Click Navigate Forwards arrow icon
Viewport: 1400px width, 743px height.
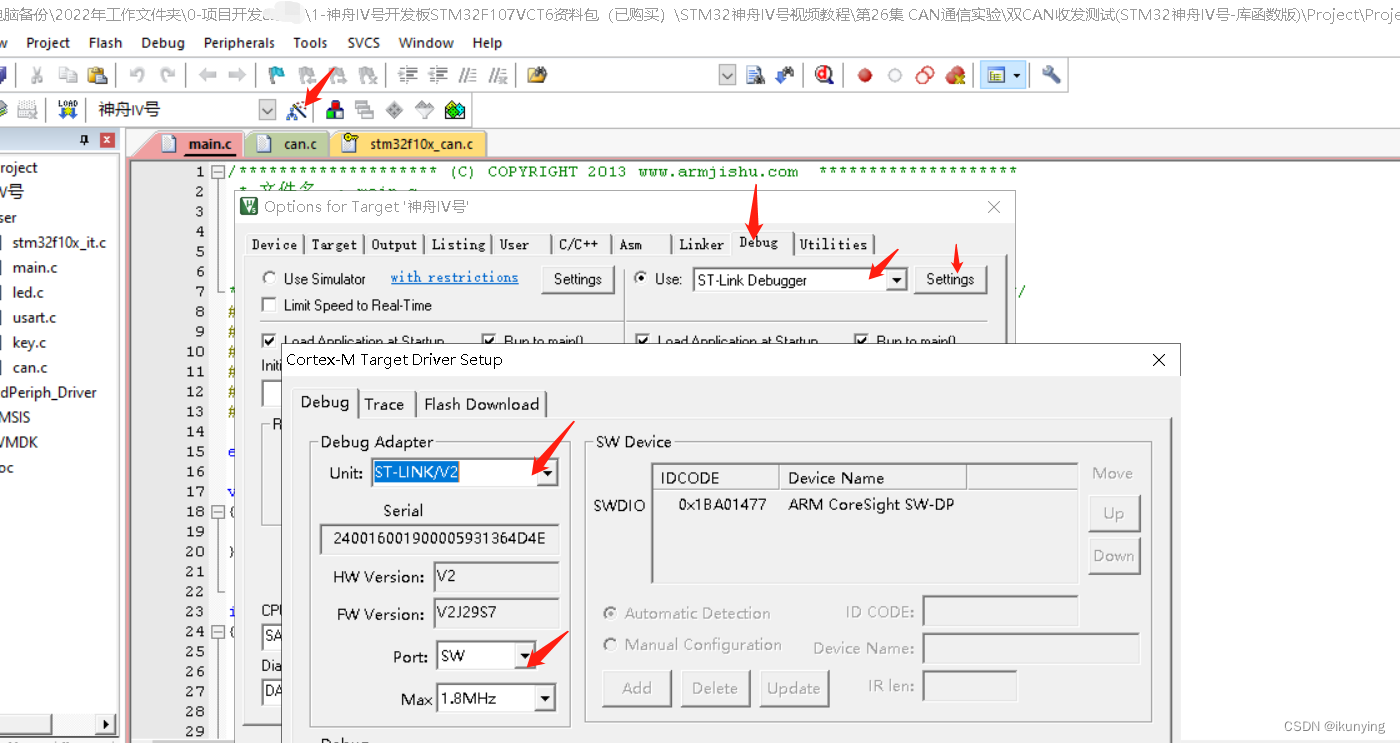(x=237, y=75)
